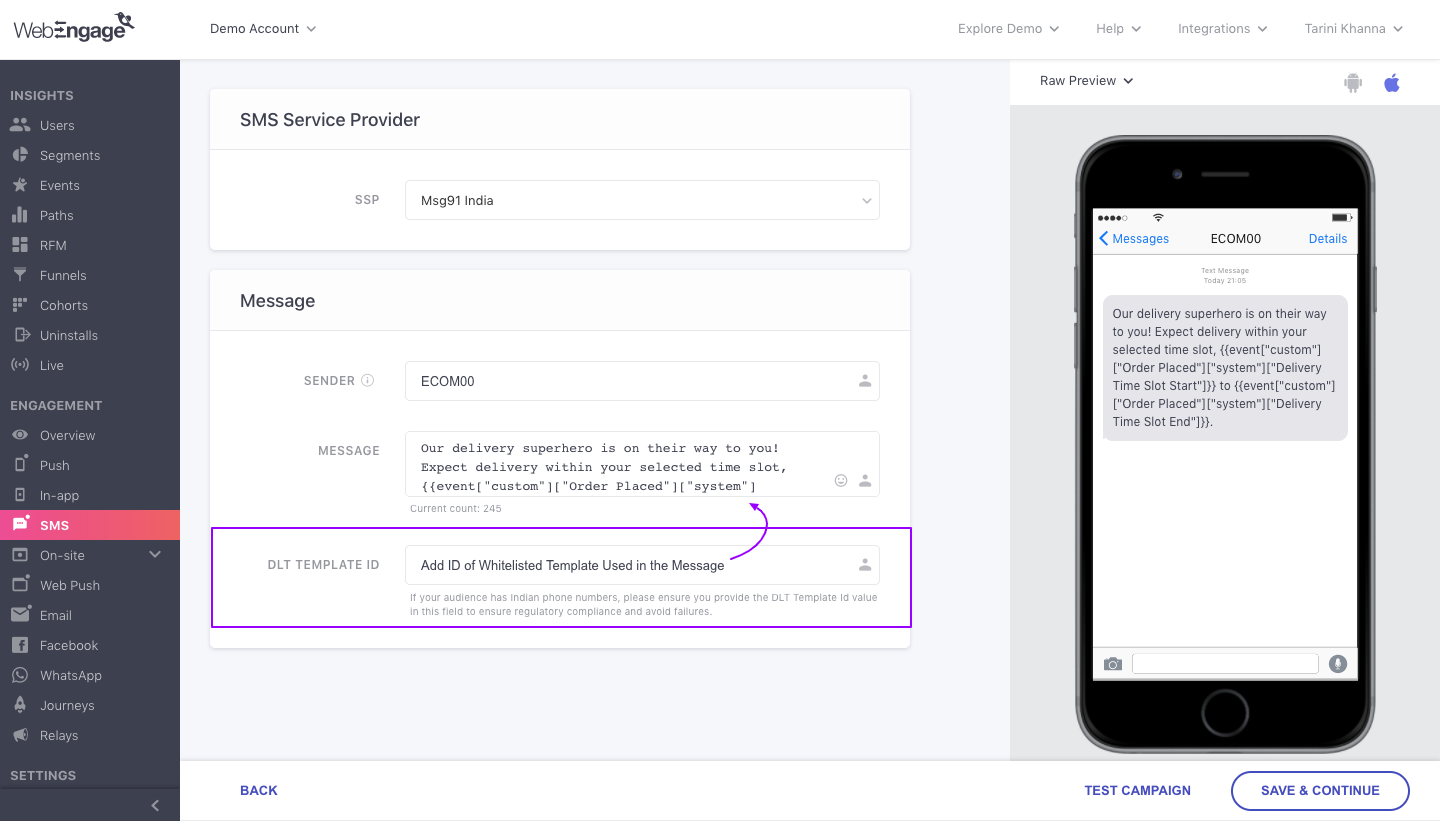Image resolution: width=1440 pixels, height=821 pixels.
Task: Open Paths bar chart icon
Action: [x=20, y=215]
